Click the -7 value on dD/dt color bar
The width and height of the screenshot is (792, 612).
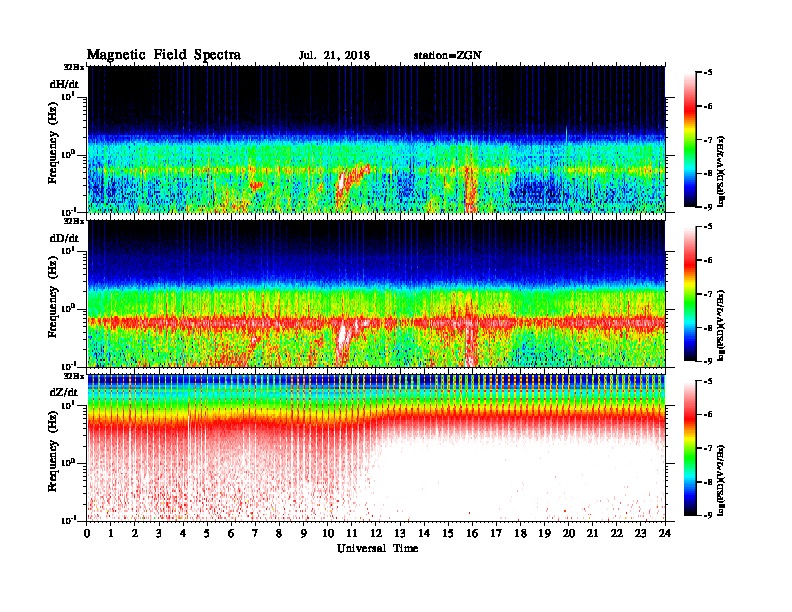(x=709, y=293)
